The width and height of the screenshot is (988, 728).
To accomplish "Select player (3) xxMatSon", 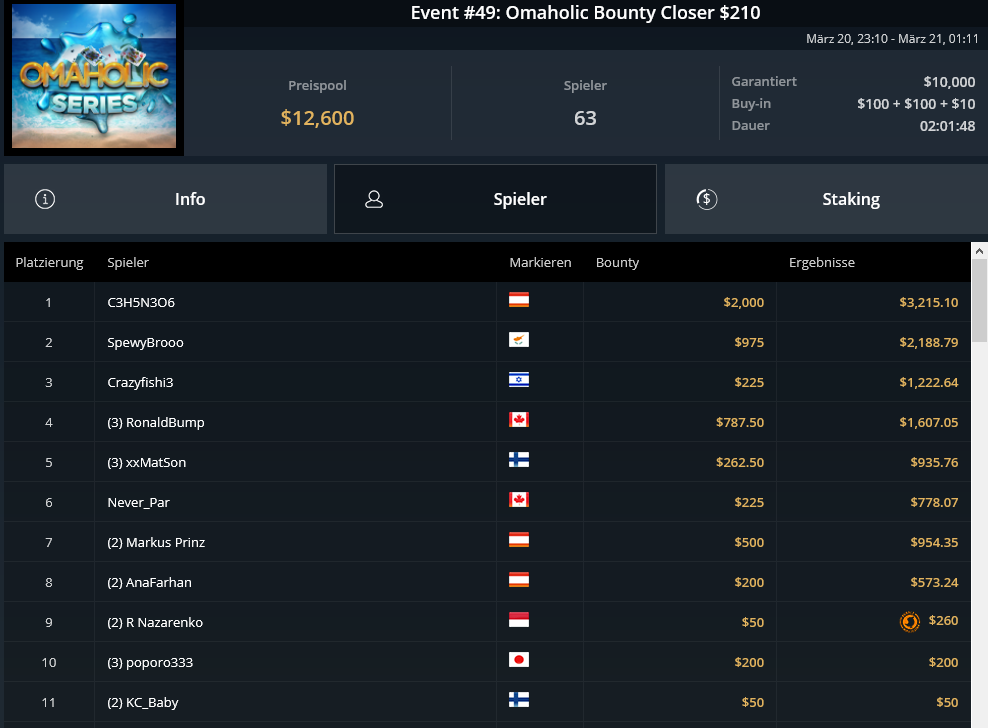I will 147,463.
